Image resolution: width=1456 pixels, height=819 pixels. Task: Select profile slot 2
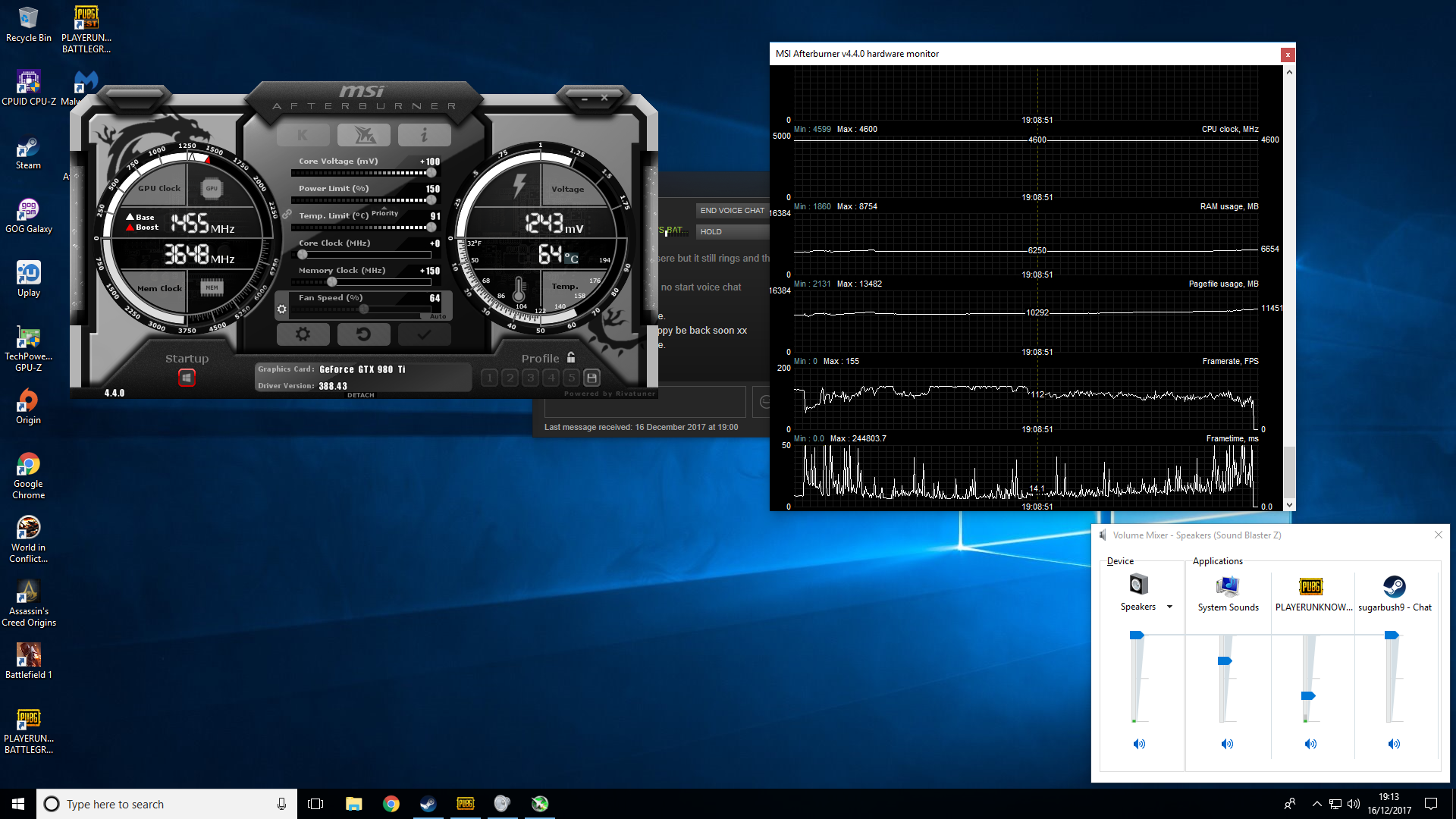(x=510, y=377)
